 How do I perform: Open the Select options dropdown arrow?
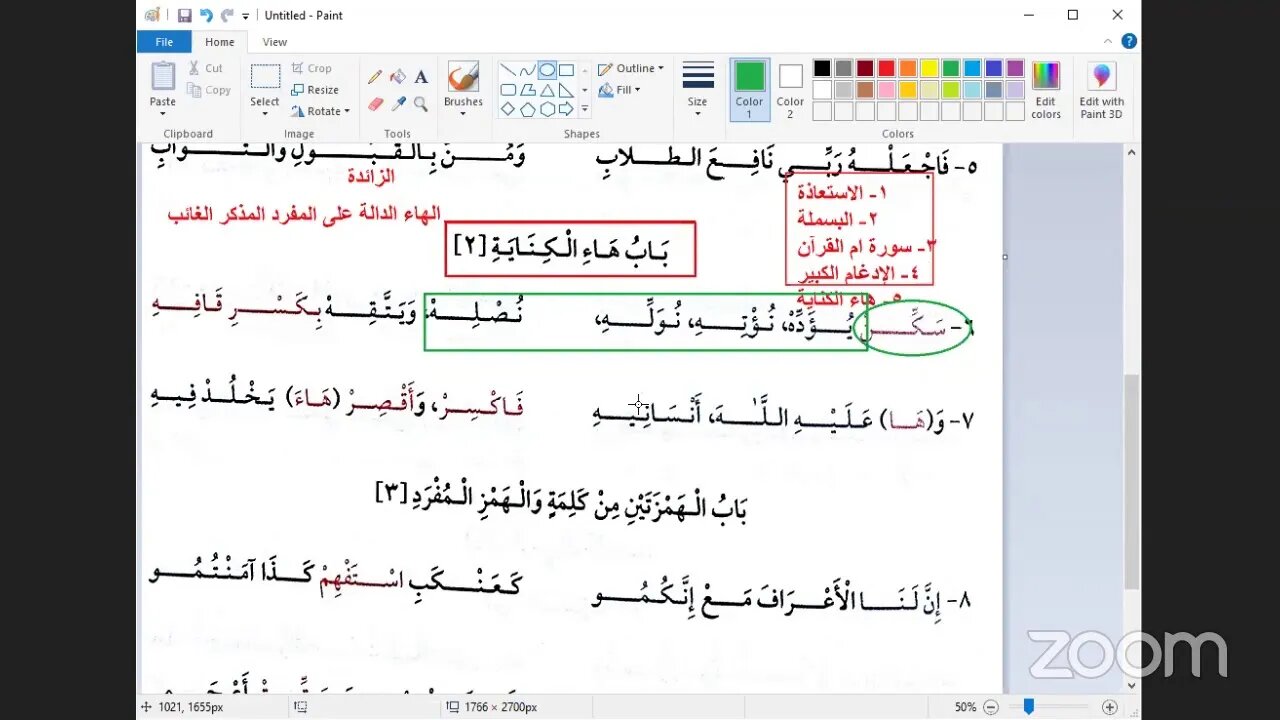[x=265, y=113]
